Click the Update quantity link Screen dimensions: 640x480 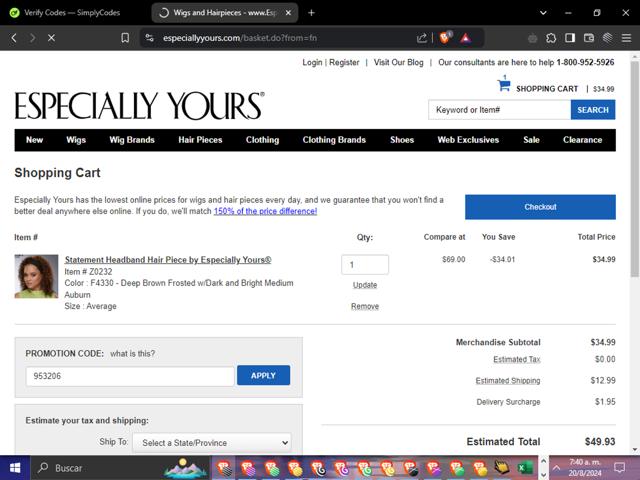(x=365, y=285)
